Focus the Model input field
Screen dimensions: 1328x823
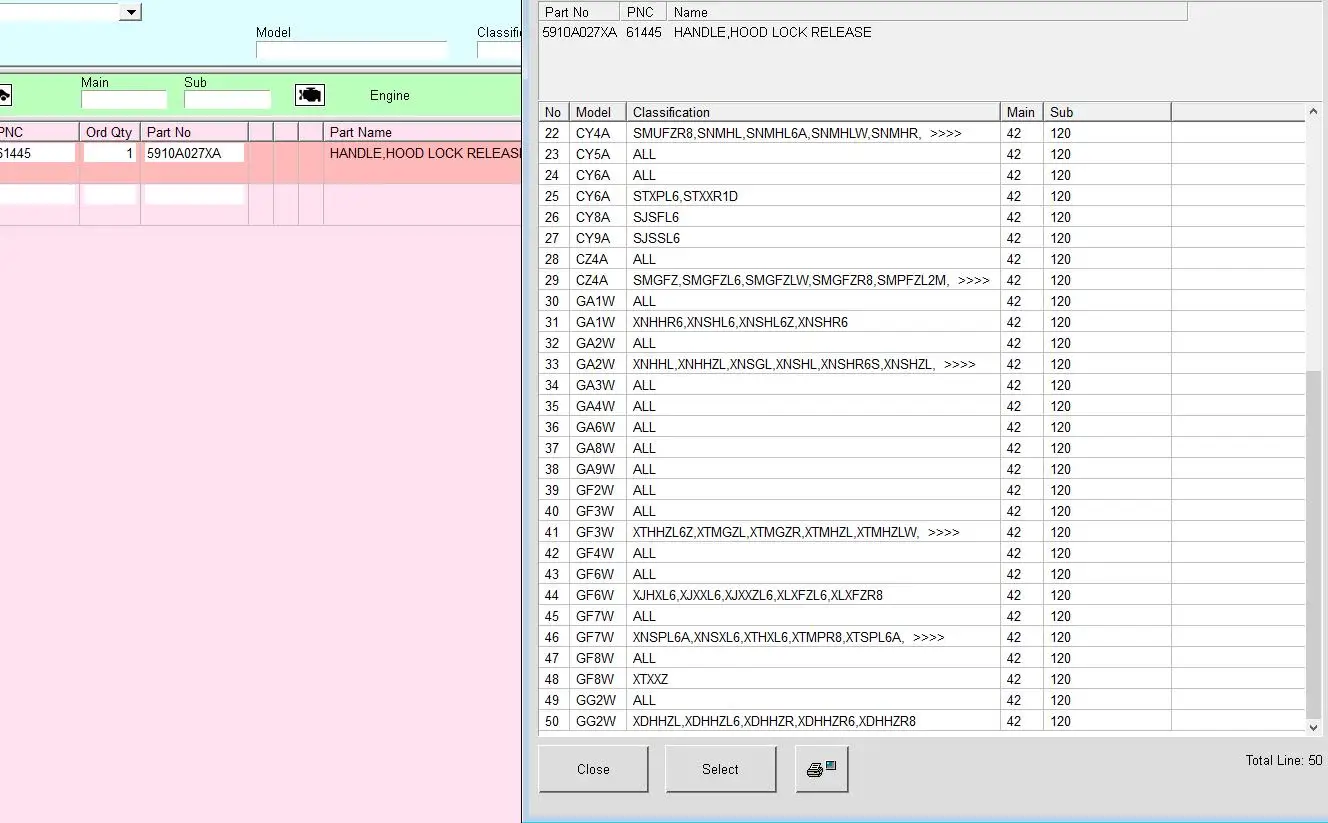(x=351, y=50)
